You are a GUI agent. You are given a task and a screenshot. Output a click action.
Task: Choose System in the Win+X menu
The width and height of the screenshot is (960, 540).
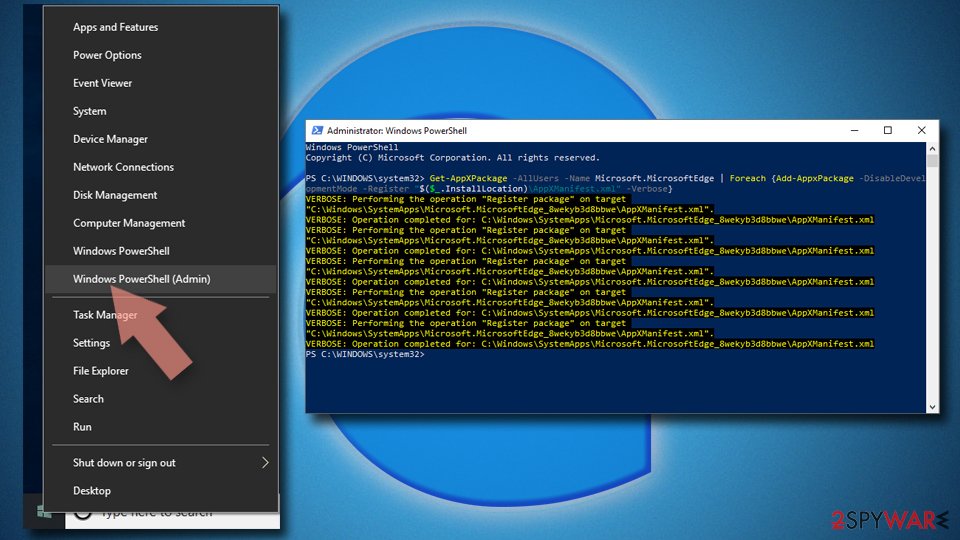[x=89, y=111]
